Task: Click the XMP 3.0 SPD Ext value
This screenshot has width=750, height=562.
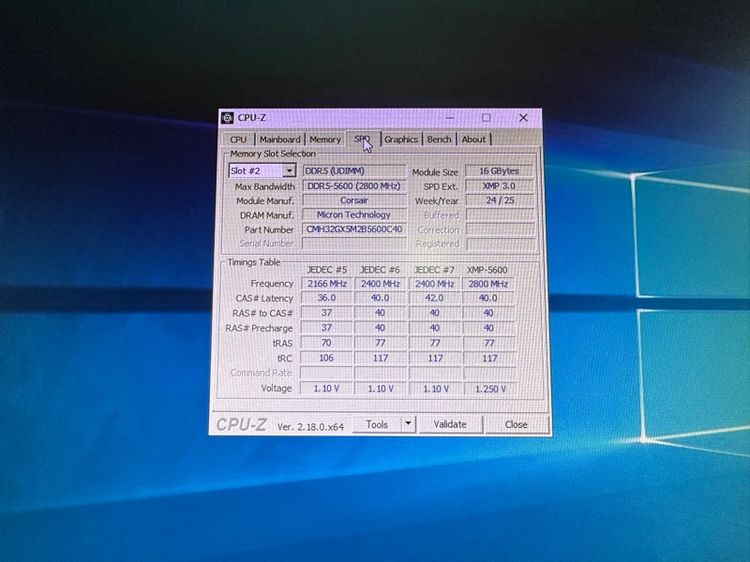Action: [499, 186]
